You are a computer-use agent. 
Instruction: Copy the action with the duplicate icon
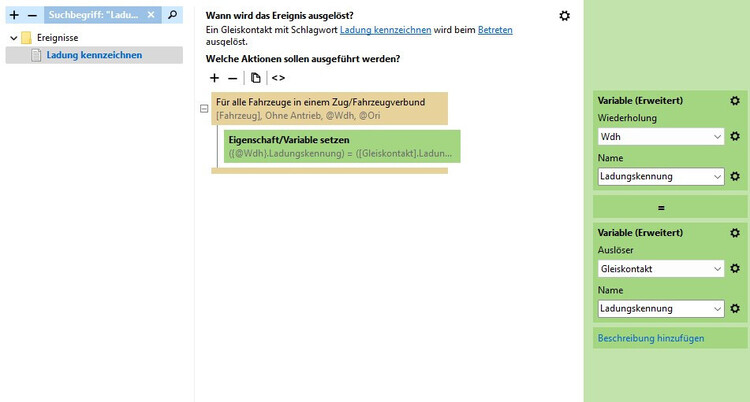[x=256, y=78]
